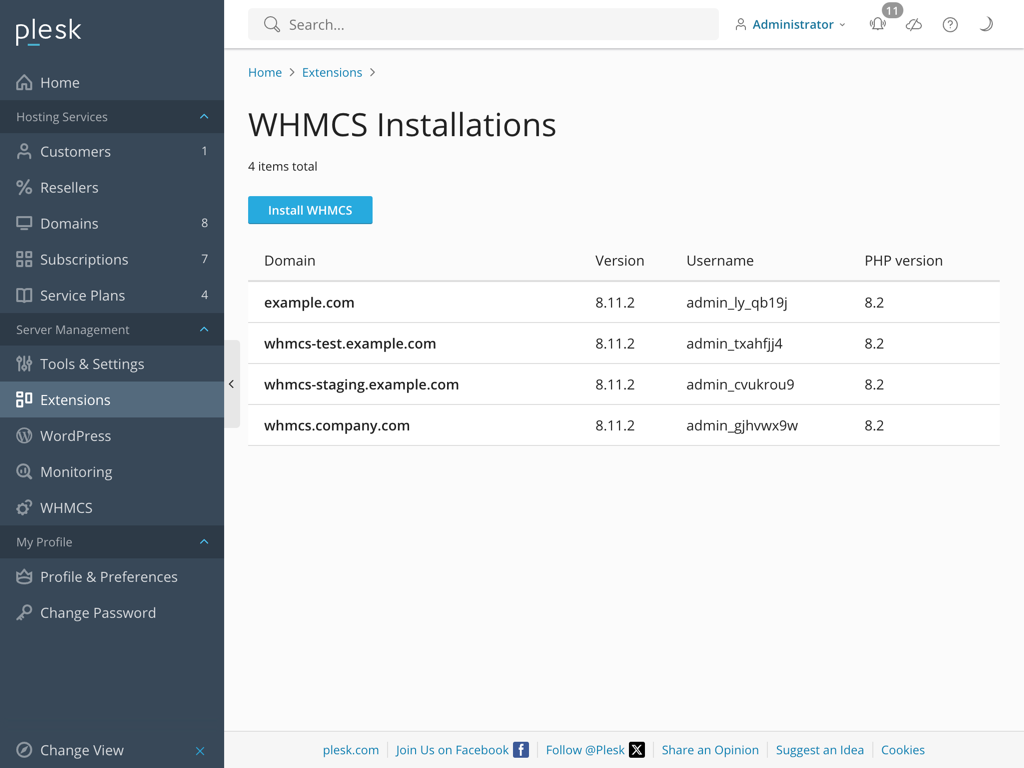Open the Plesk cloud services icon

913,24
